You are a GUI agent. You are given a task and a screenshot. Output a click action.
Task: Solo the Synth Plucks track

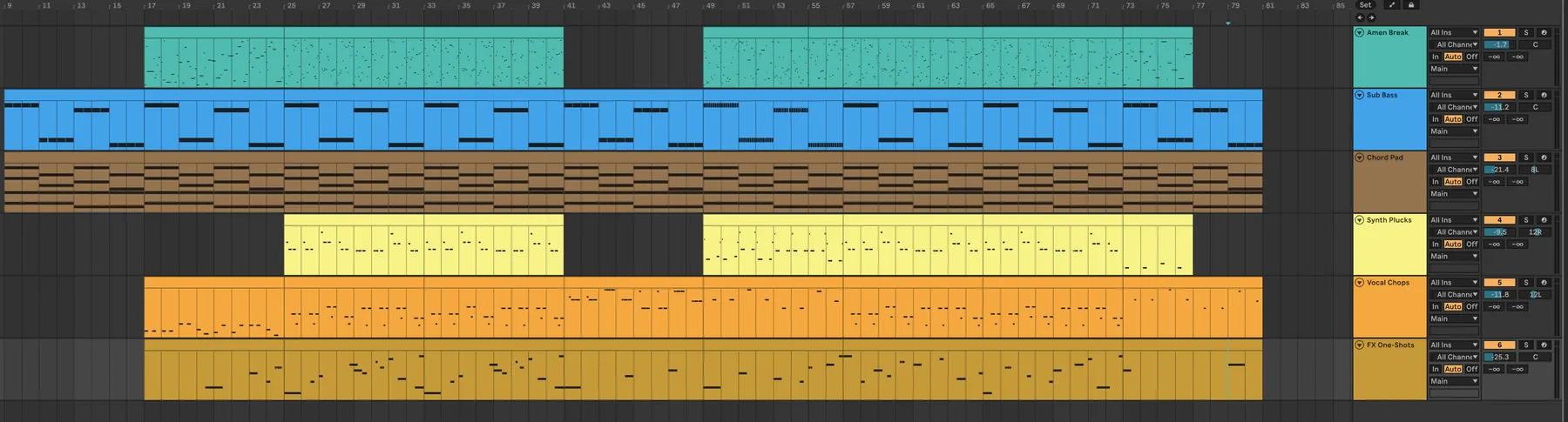coord(1526,220)
